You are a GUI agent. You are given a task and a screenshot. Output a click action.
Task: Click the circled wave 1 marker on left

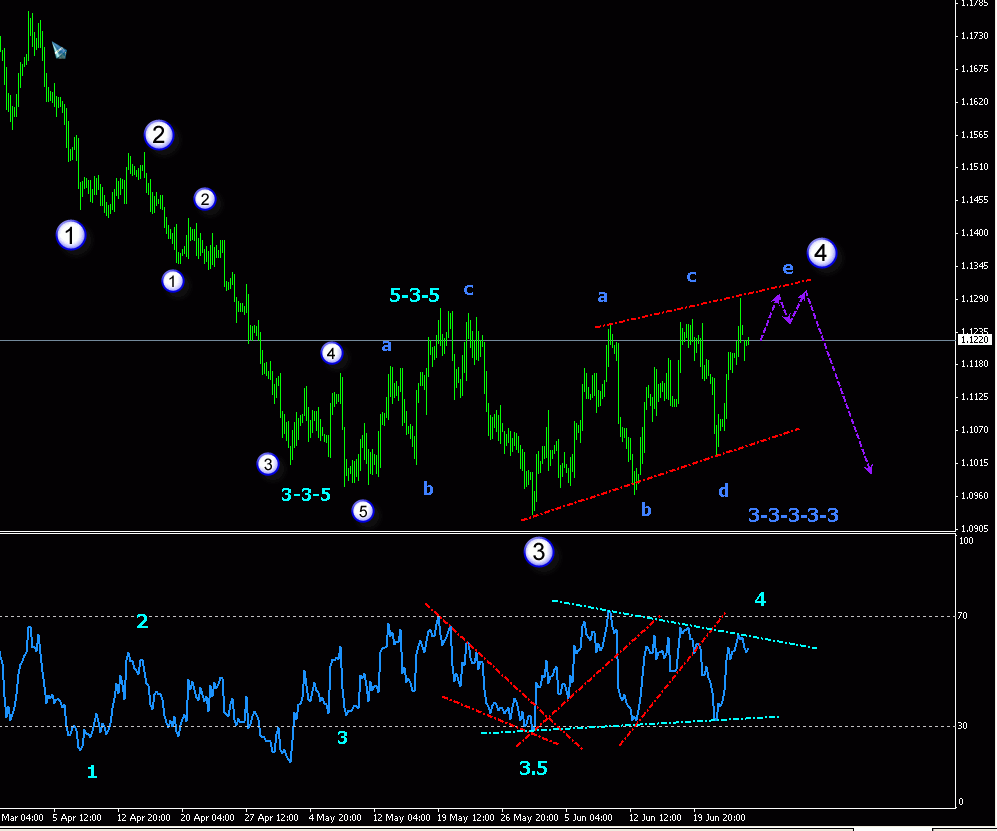pyautogui.click(x=70, y=235)
